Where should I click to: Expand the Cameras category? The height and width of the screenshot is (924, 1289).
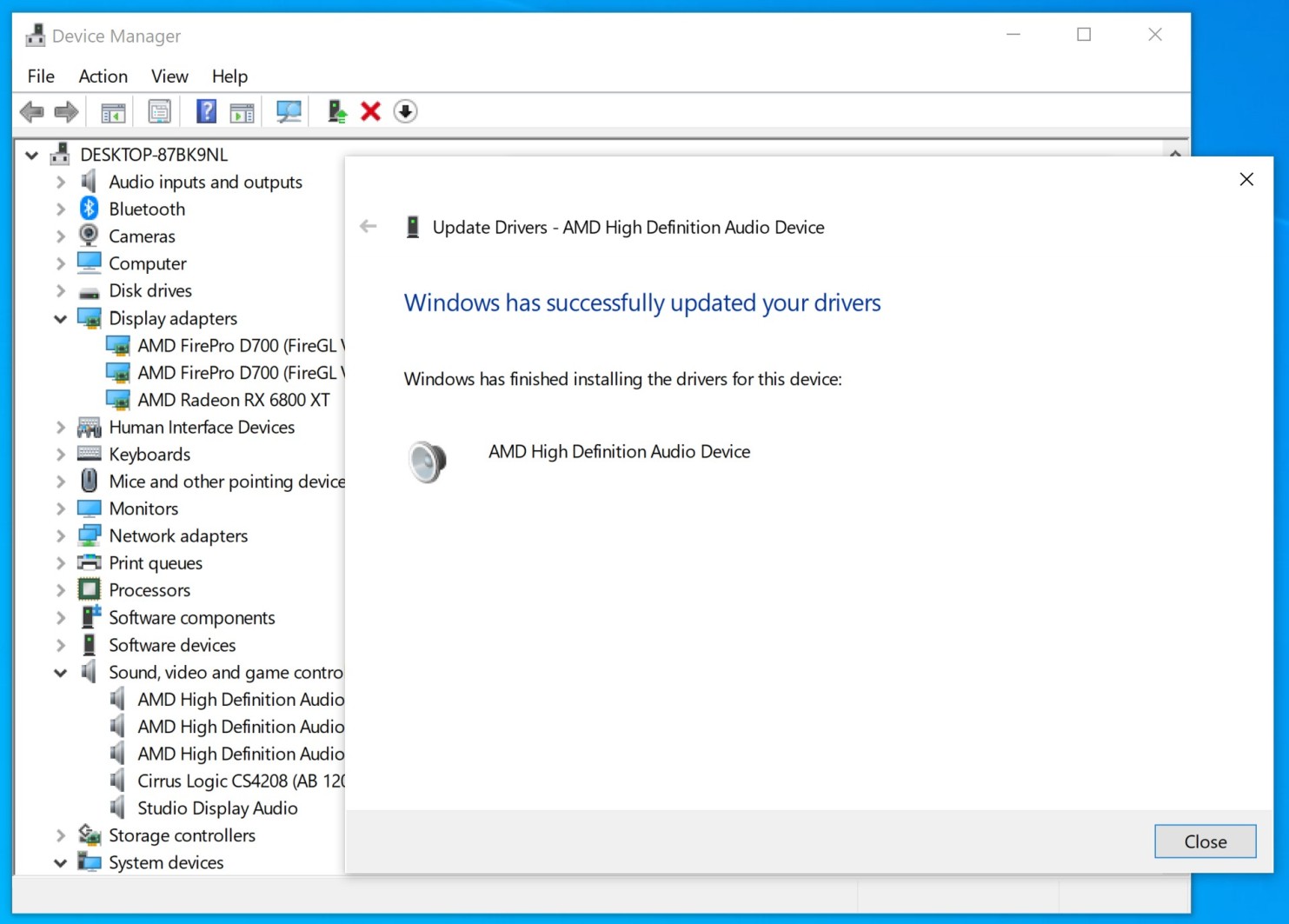tap(61, 236)
